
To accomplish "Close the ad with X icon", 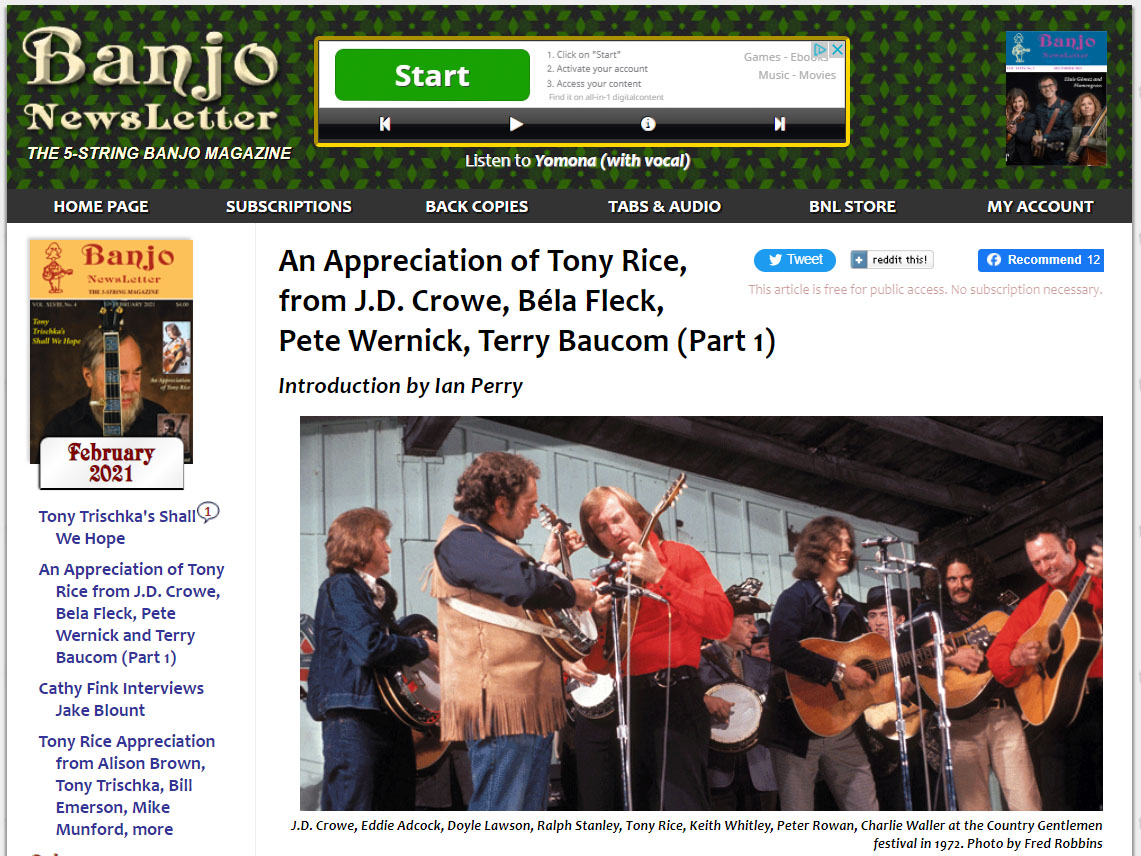I will [837, 49].
